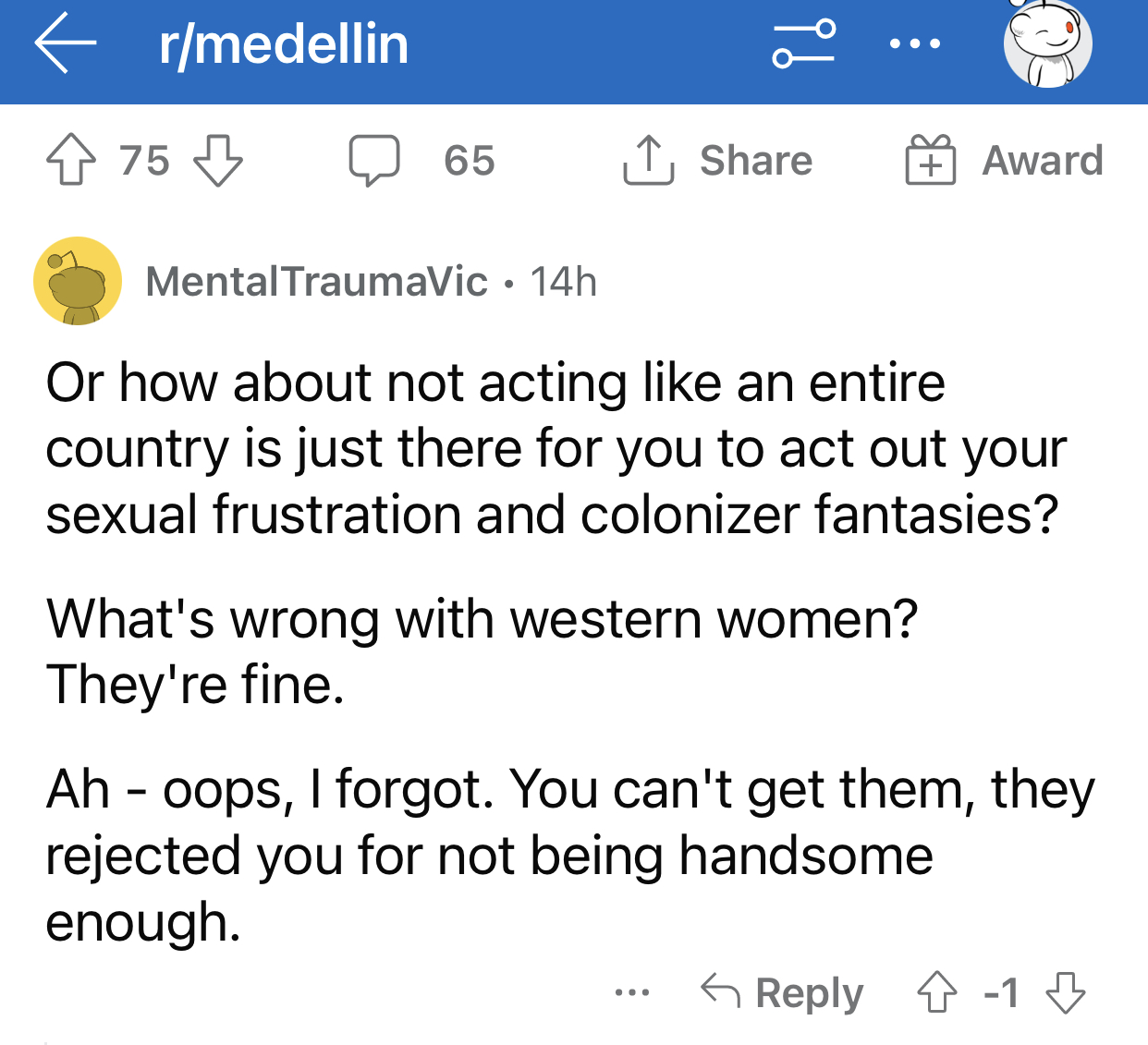This screenshot has height=1045, width=1148.
Task: Go back using the left arrow
Action: [x=66, y=43]
